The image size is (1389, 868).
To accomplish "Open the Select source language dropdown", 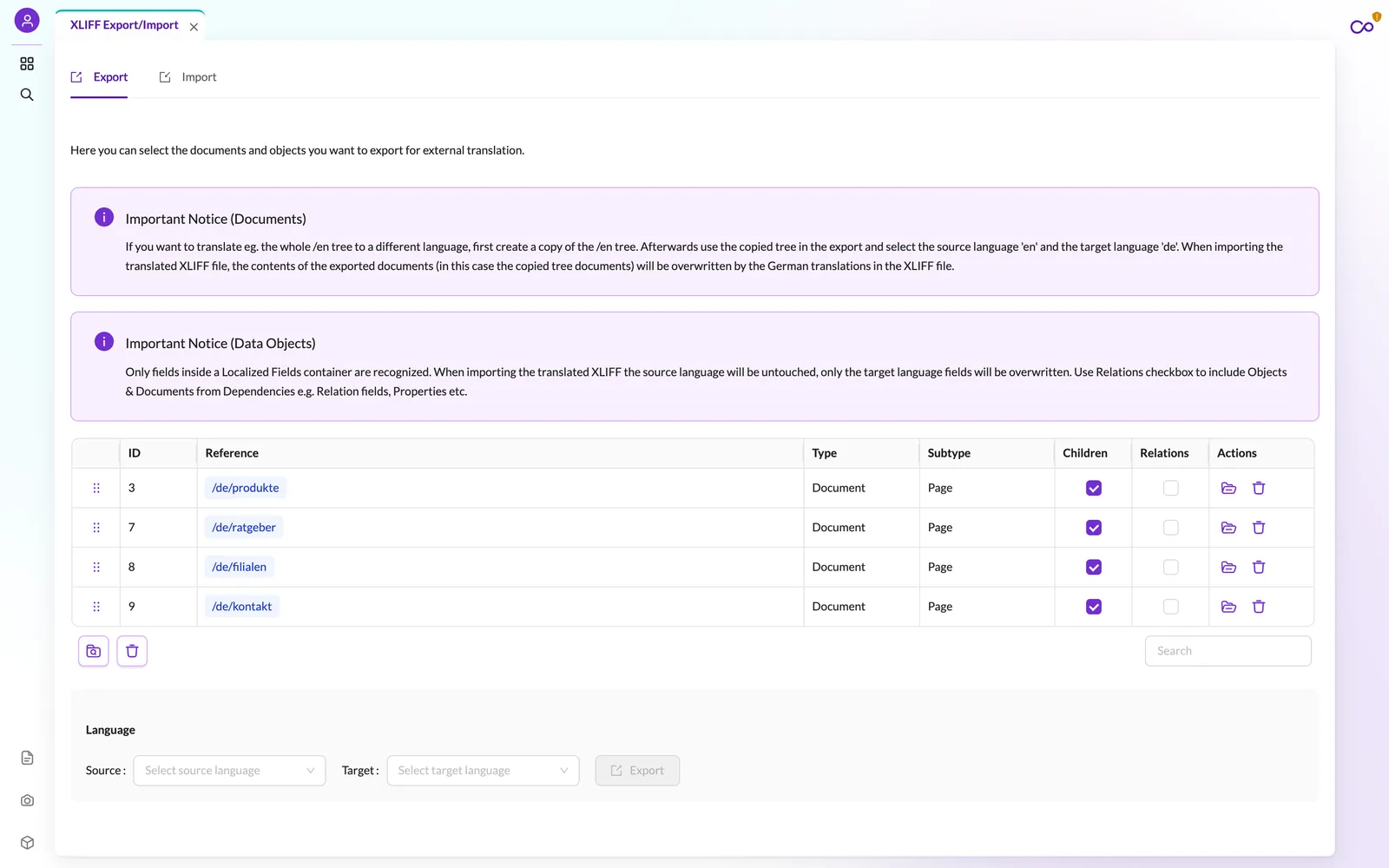I will [229, 771].
